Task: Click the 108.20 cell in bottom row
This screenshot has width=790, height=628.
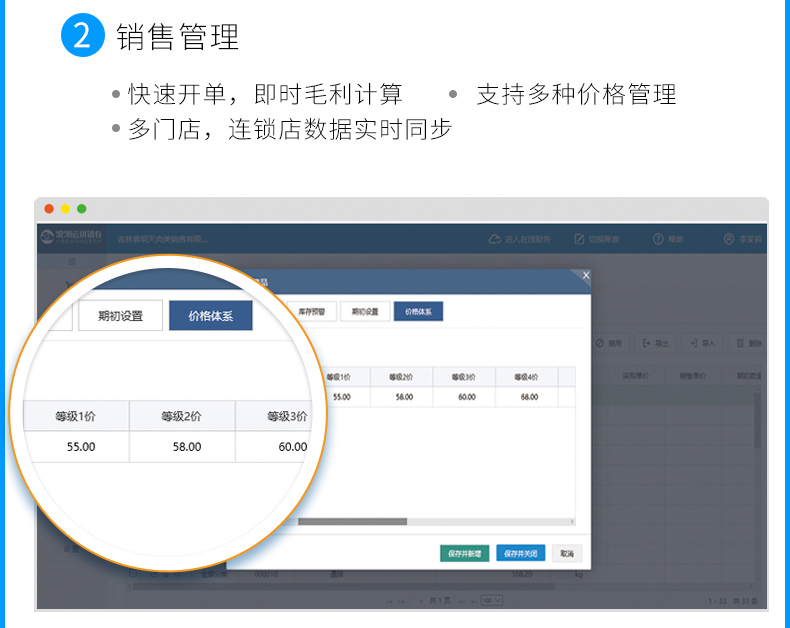Action: (x=522, y=574)
